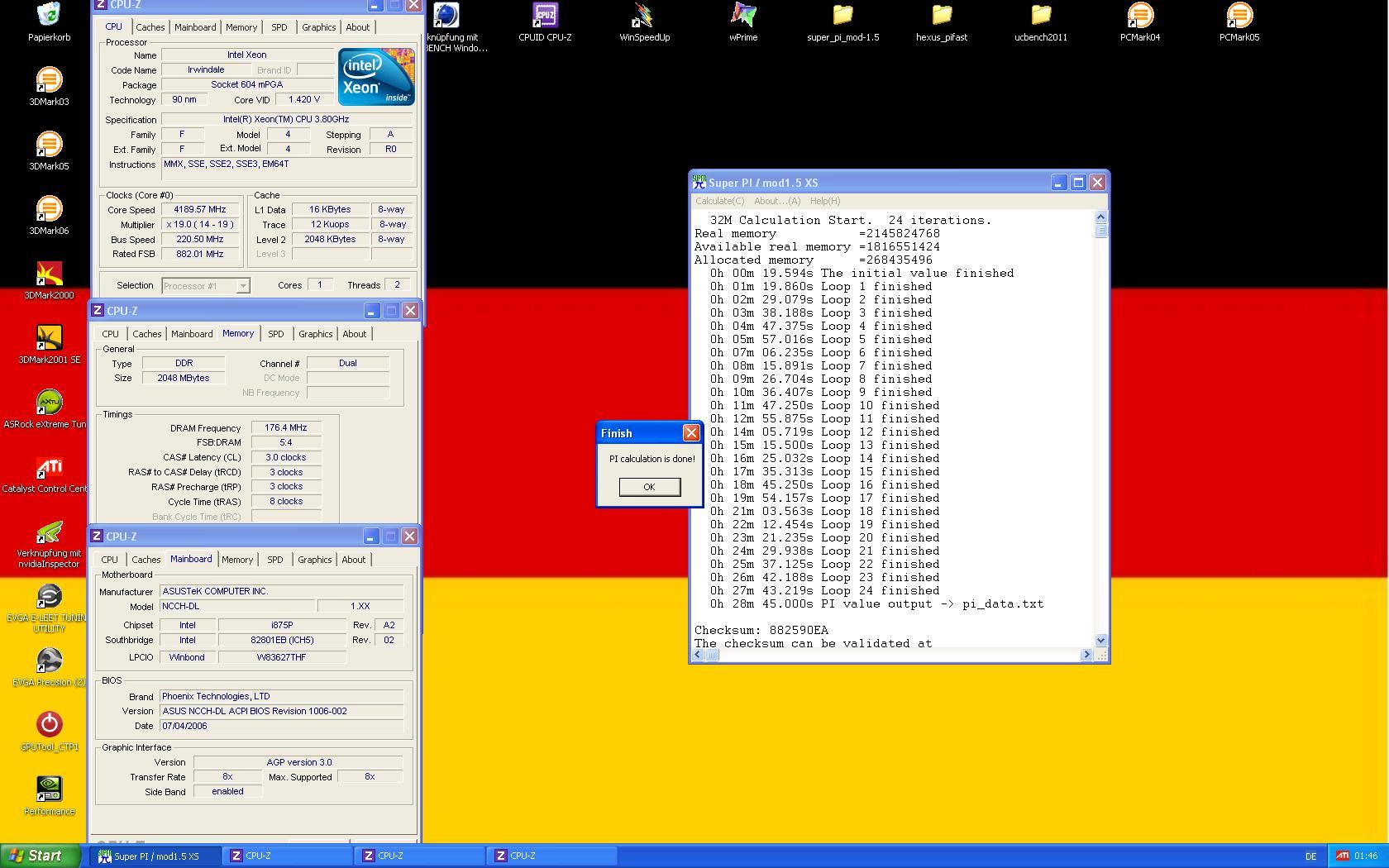Open the BENCH Windows shortcut icon

coord(446,15)
